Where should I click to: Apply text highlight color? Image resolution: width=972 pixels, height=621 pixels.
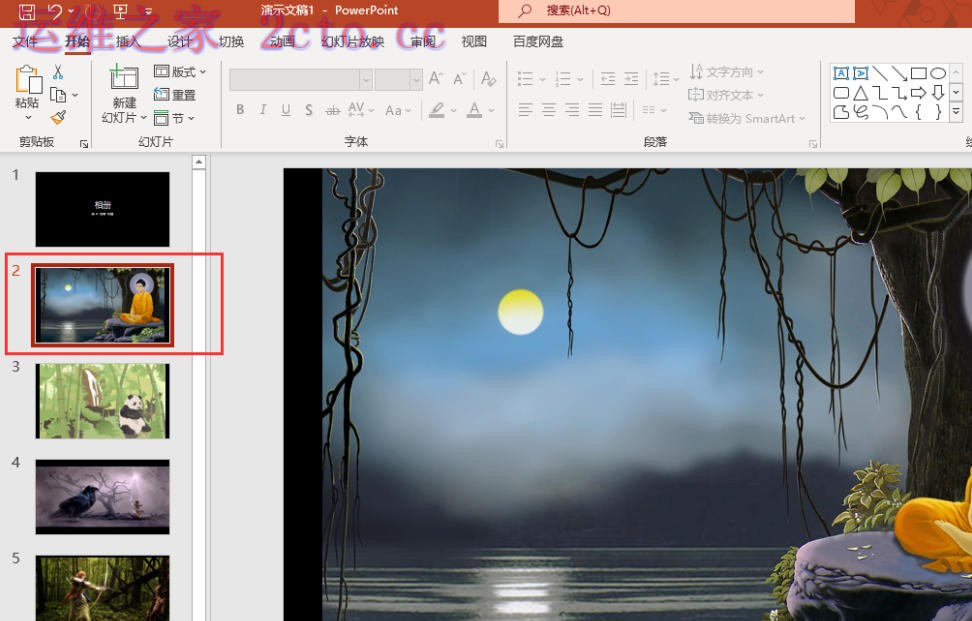[437, 110]
